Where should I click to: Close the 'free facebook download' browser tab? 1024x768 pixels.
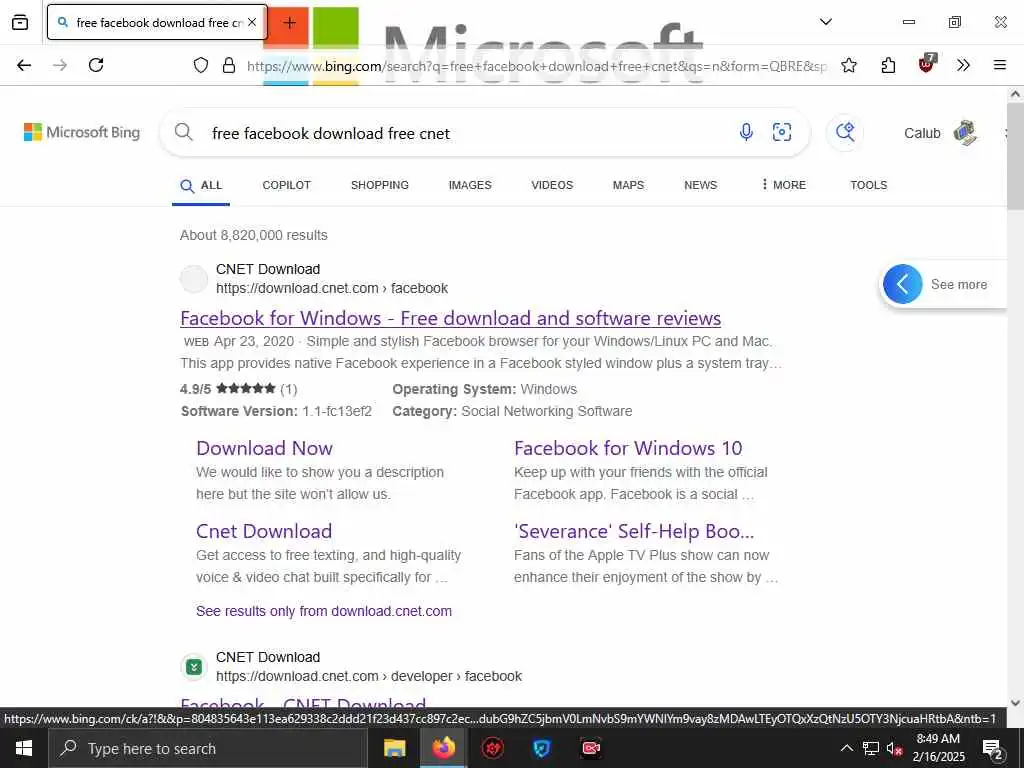tap(252, 22)
